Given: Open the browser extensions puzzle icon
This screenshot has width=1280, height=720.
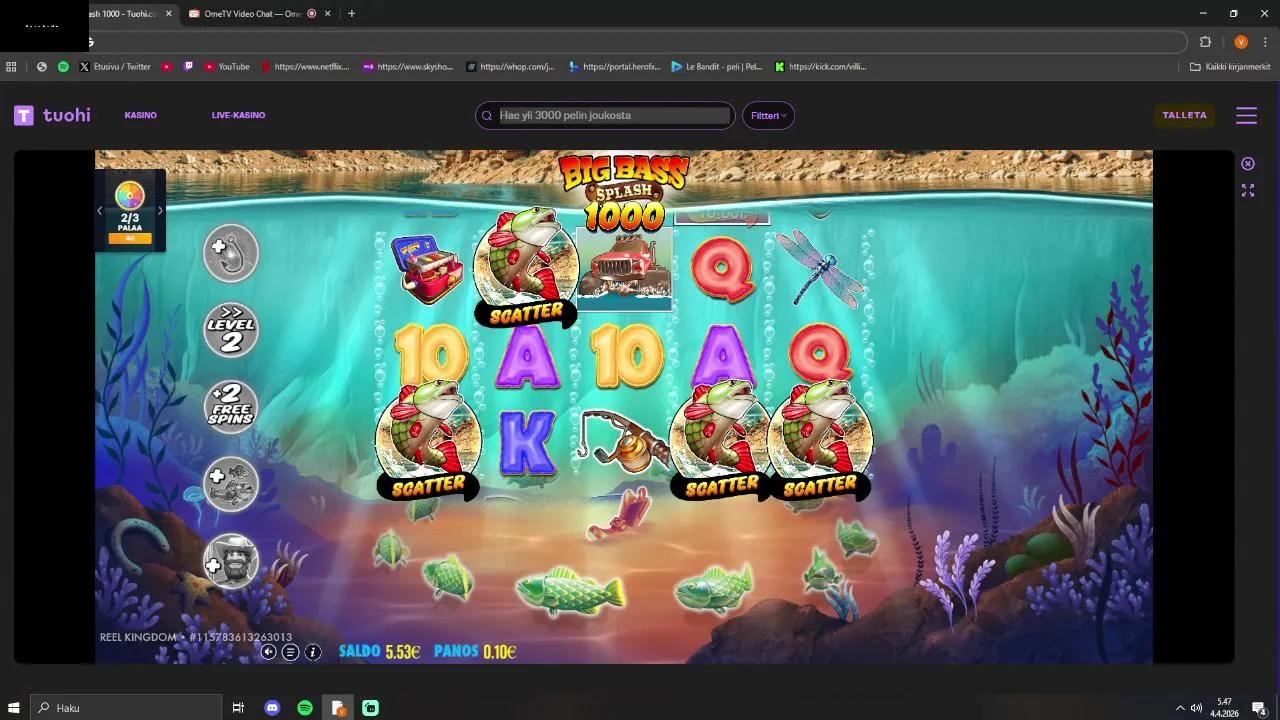Looking at the screenshot, I should [1205, 42].
